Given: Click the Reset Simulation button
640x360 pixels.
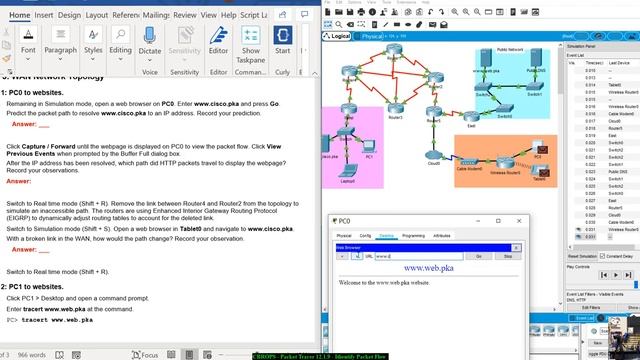Looking at the screenshot, I should coord(582,256).
